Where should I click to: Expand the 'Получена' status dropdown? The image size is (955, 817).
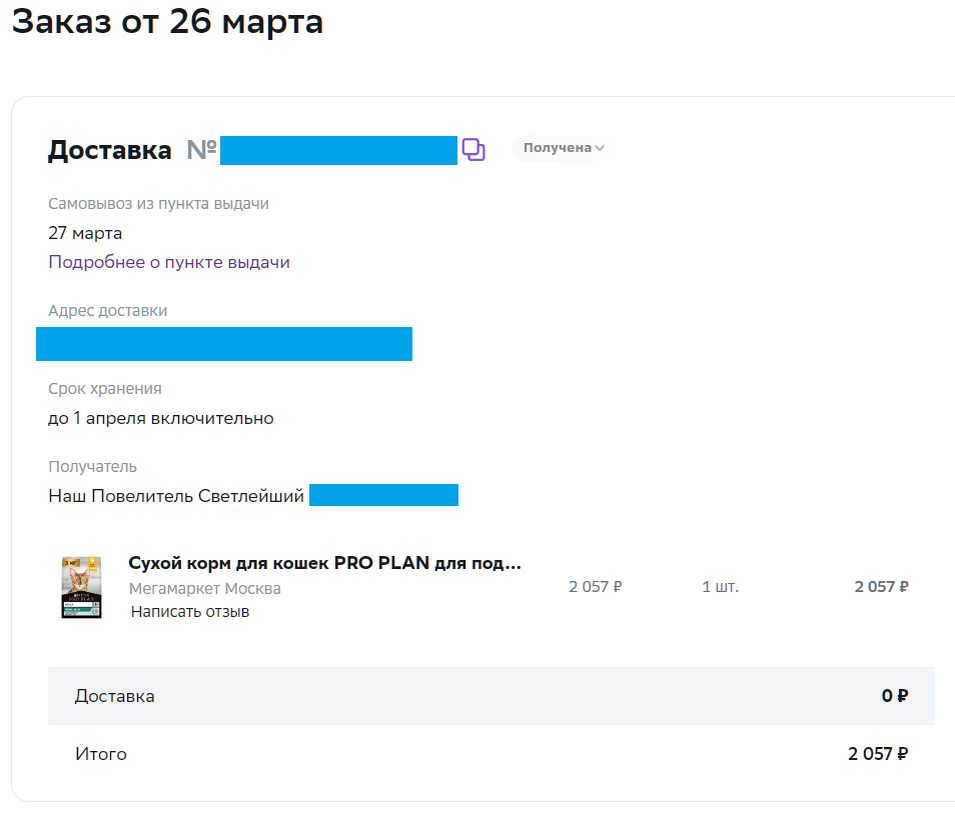(x=563, y=148)
